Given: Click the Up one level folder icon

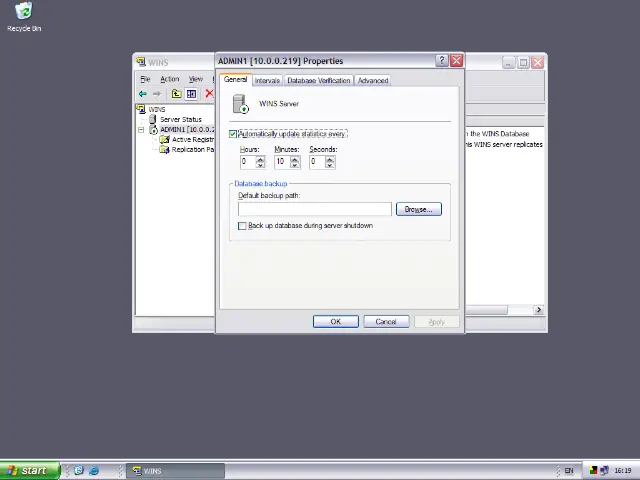Looking at the screenshot, I should tap(176, 94).
